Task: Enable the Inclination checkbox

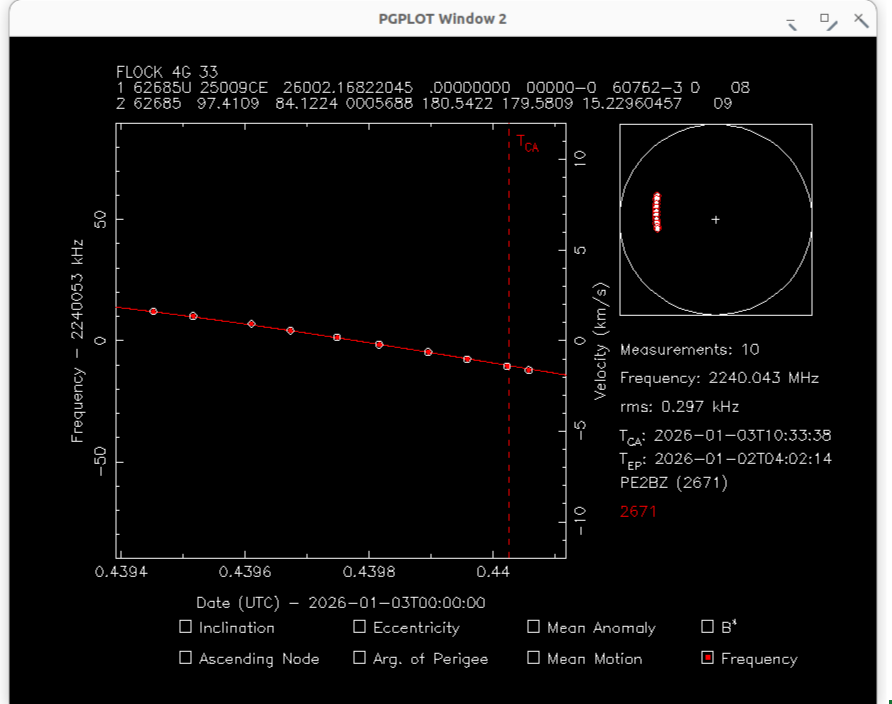Action: click(x=185, y=627)
